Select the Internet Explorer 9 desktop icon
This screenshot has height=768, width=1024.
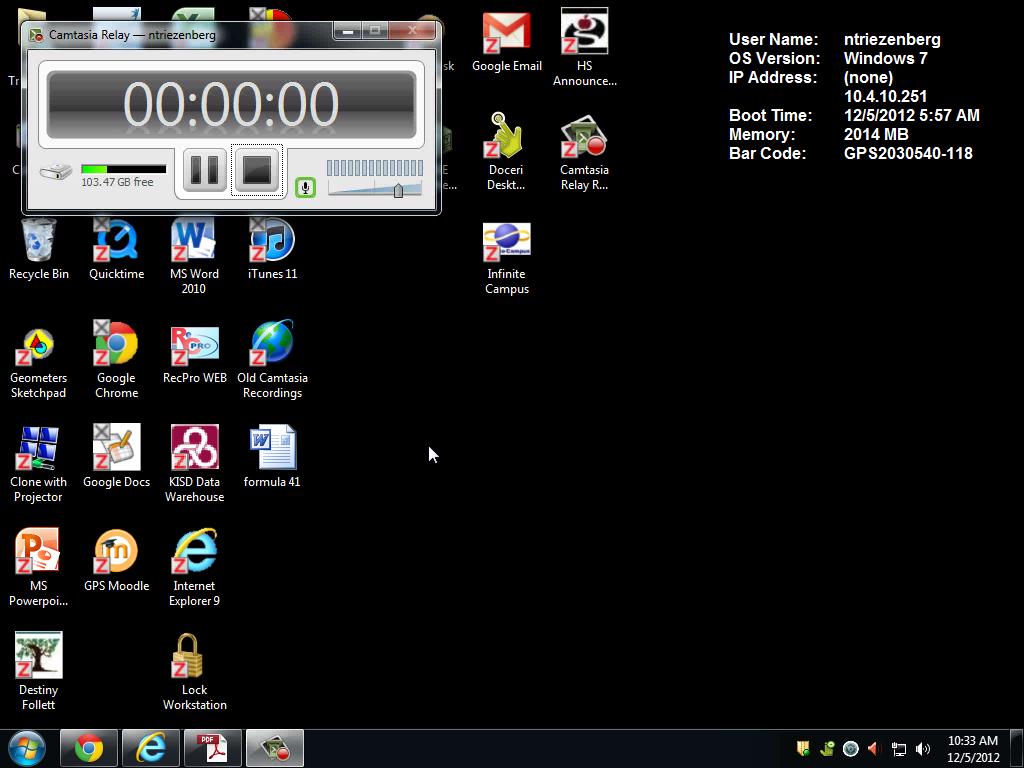(195, 569)
